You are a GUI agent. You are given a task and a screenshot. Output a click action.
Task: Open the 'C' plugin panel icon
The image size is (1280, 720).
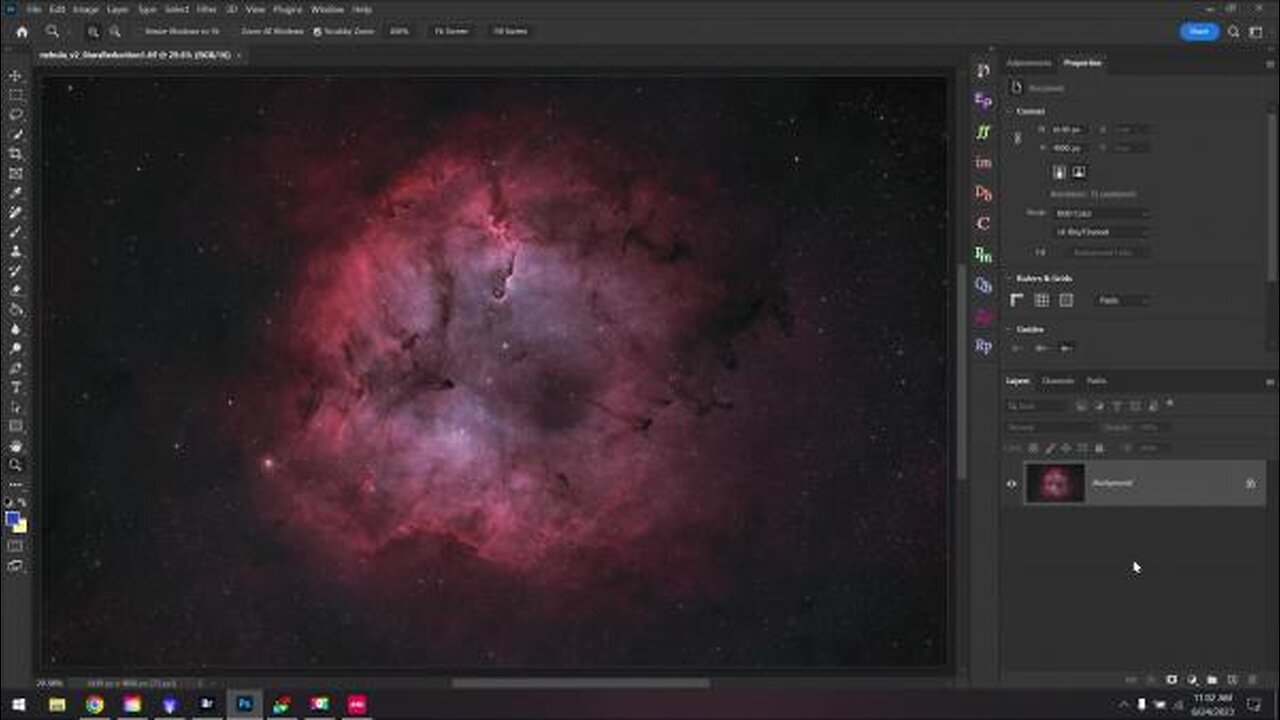[x=984, y=223]
